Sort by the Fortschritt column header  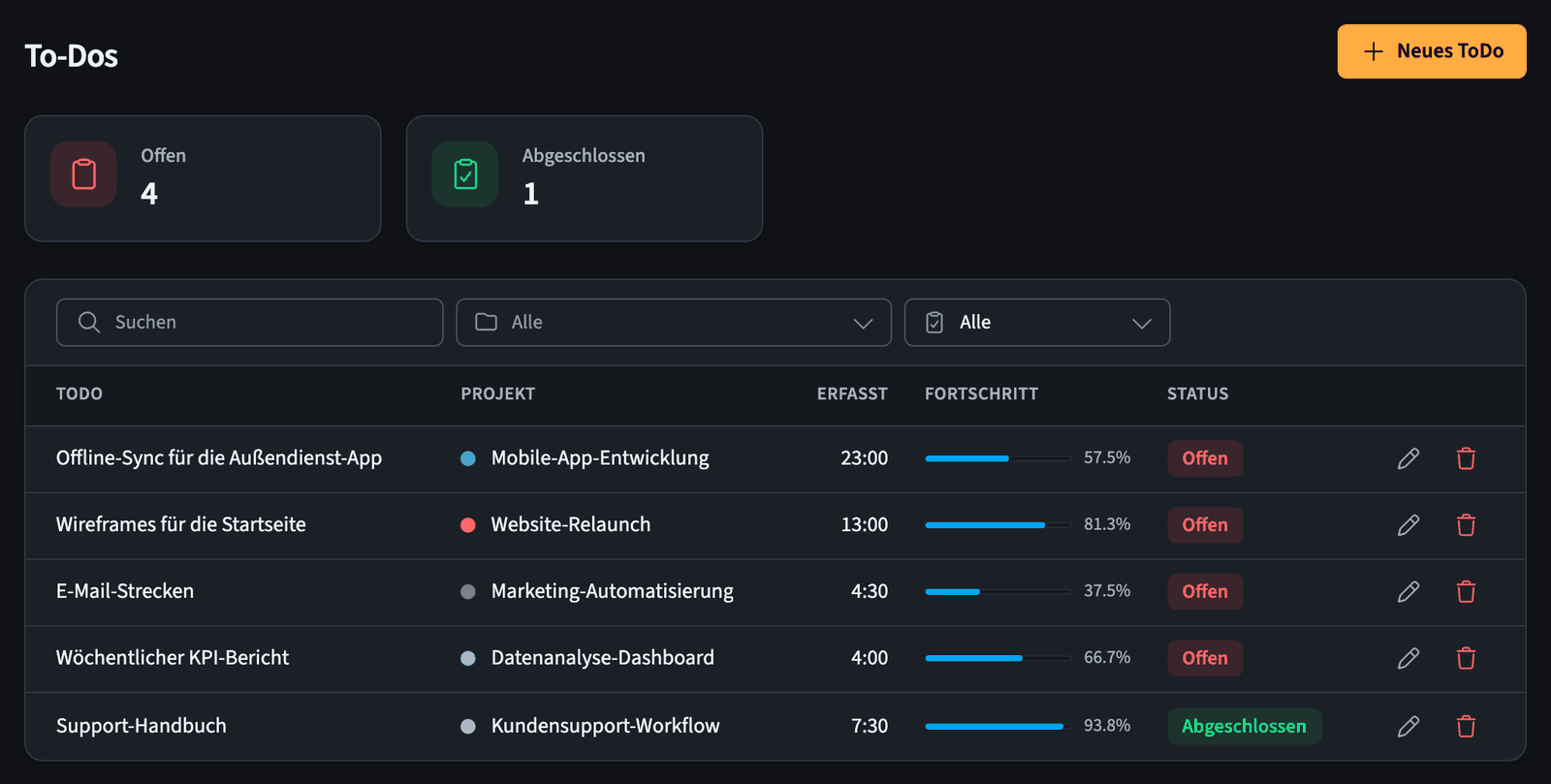click(981, 393)
